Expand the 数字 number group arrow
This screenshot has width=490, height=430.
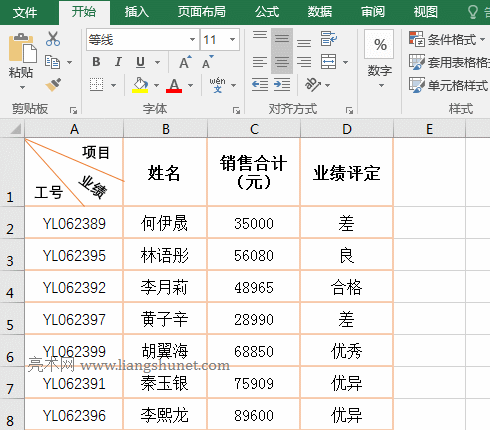(x=381, y=86)
